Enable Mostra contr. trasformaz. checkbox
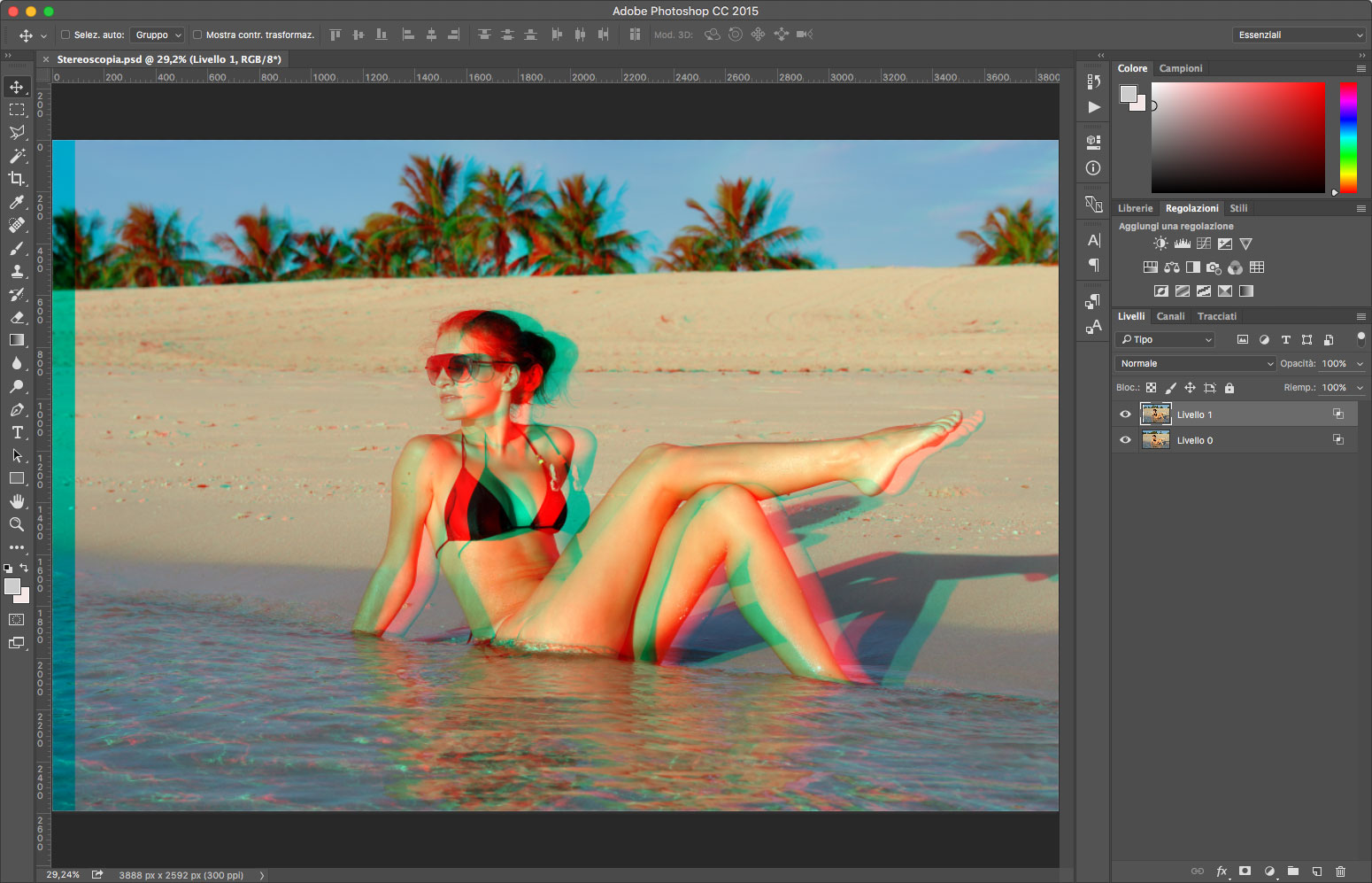1372x883 pixels. tap(197, 35)
